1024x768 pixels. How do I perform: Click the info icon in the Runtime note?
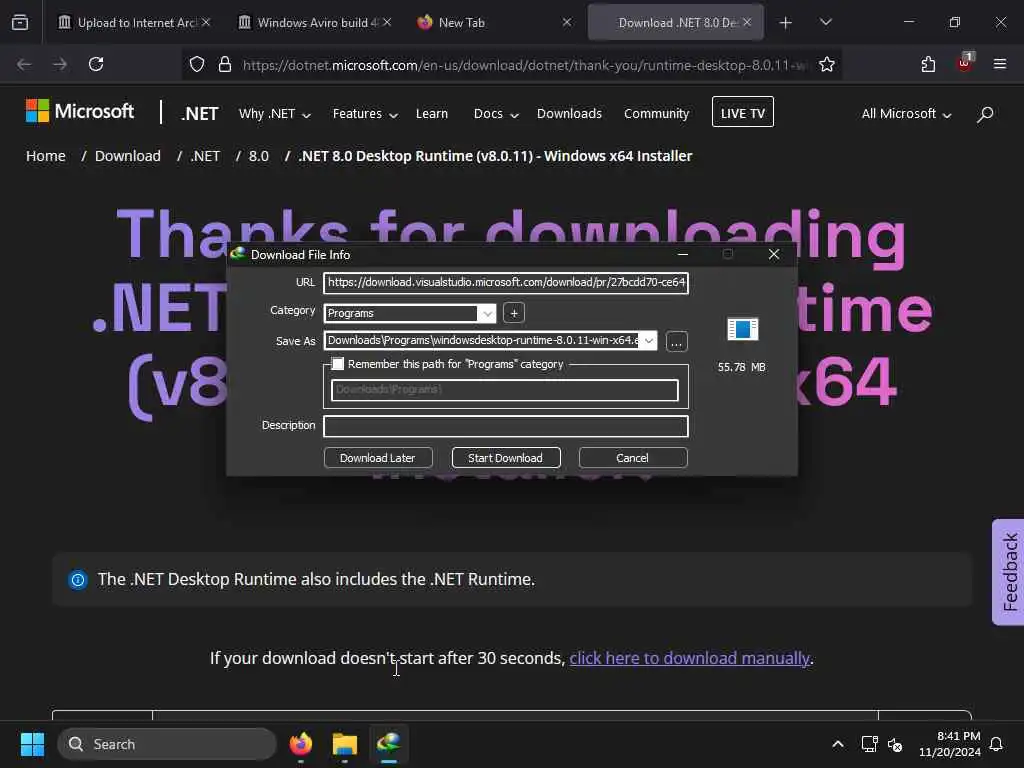click(x=78, y=579)
